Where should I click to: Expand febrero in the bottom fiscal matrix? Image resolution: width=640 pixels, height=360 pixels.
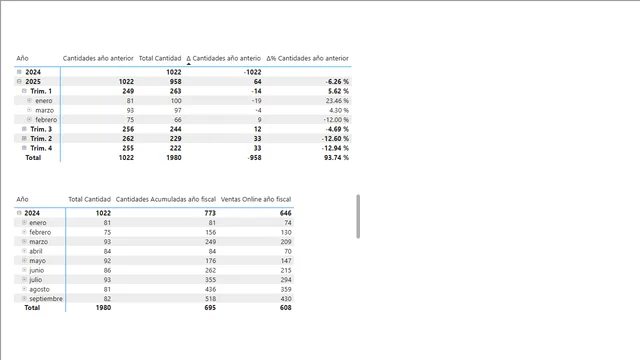[x=24, y=232]
